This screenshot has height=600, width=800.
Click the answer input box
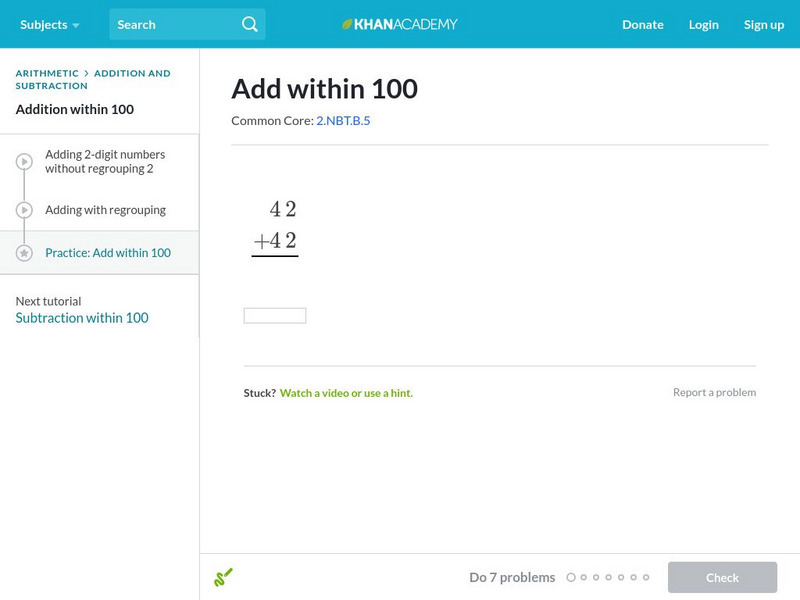pyautogui.click(x=275, y=316)
